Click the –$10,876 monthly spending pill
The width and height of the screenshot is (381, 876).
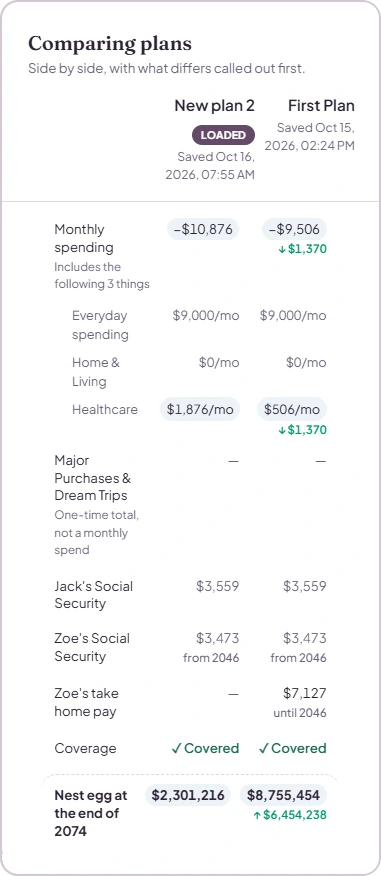point(203,229)
